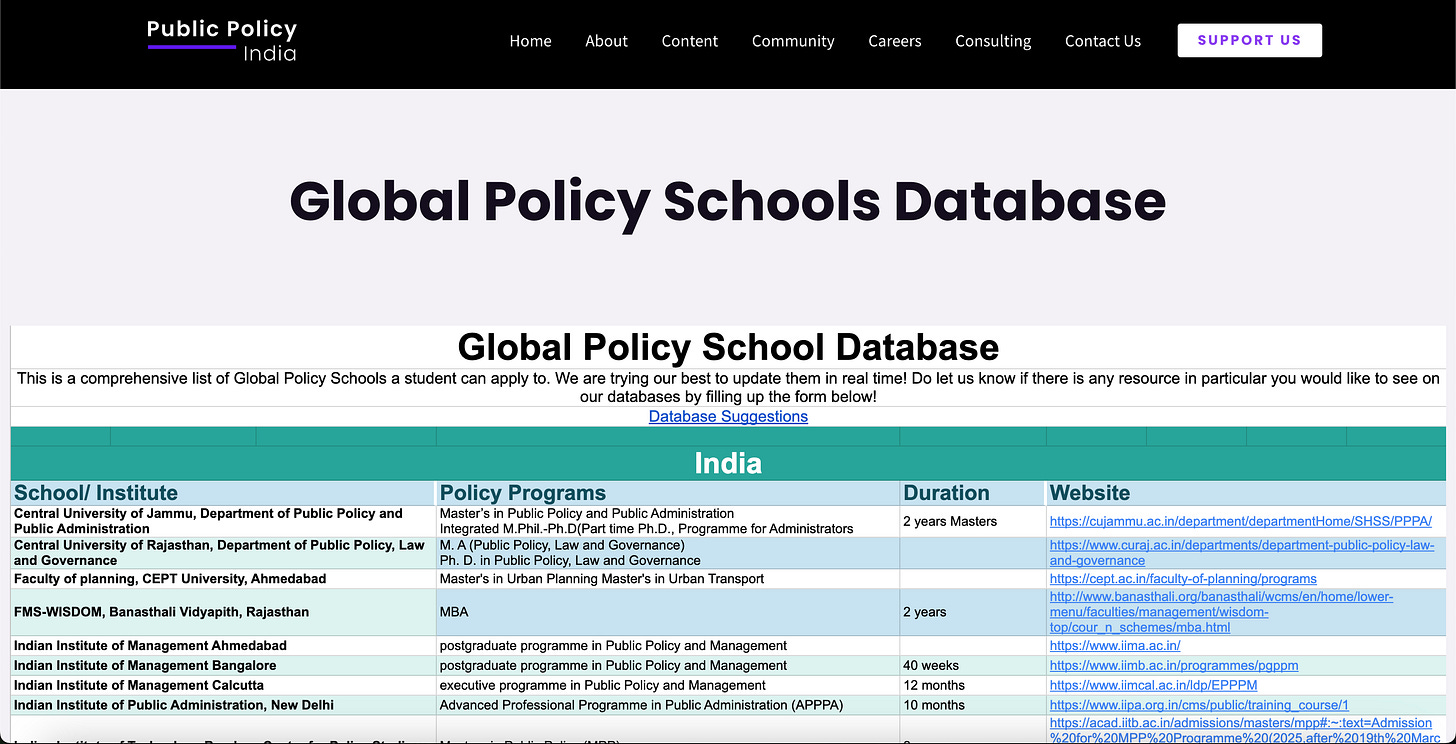Image resolution: width=1456 pixels, height=744 pixels.
Task: Click the Global Policy School Database sheet title
Action: pyautogui.click(x=728, y=347)
